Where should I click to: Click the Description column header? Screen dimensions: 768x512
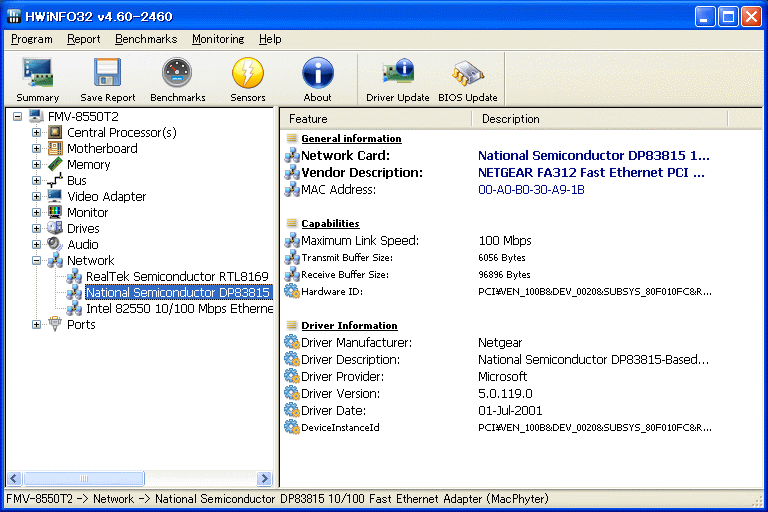pyautogui.click(x=600, y=119)
